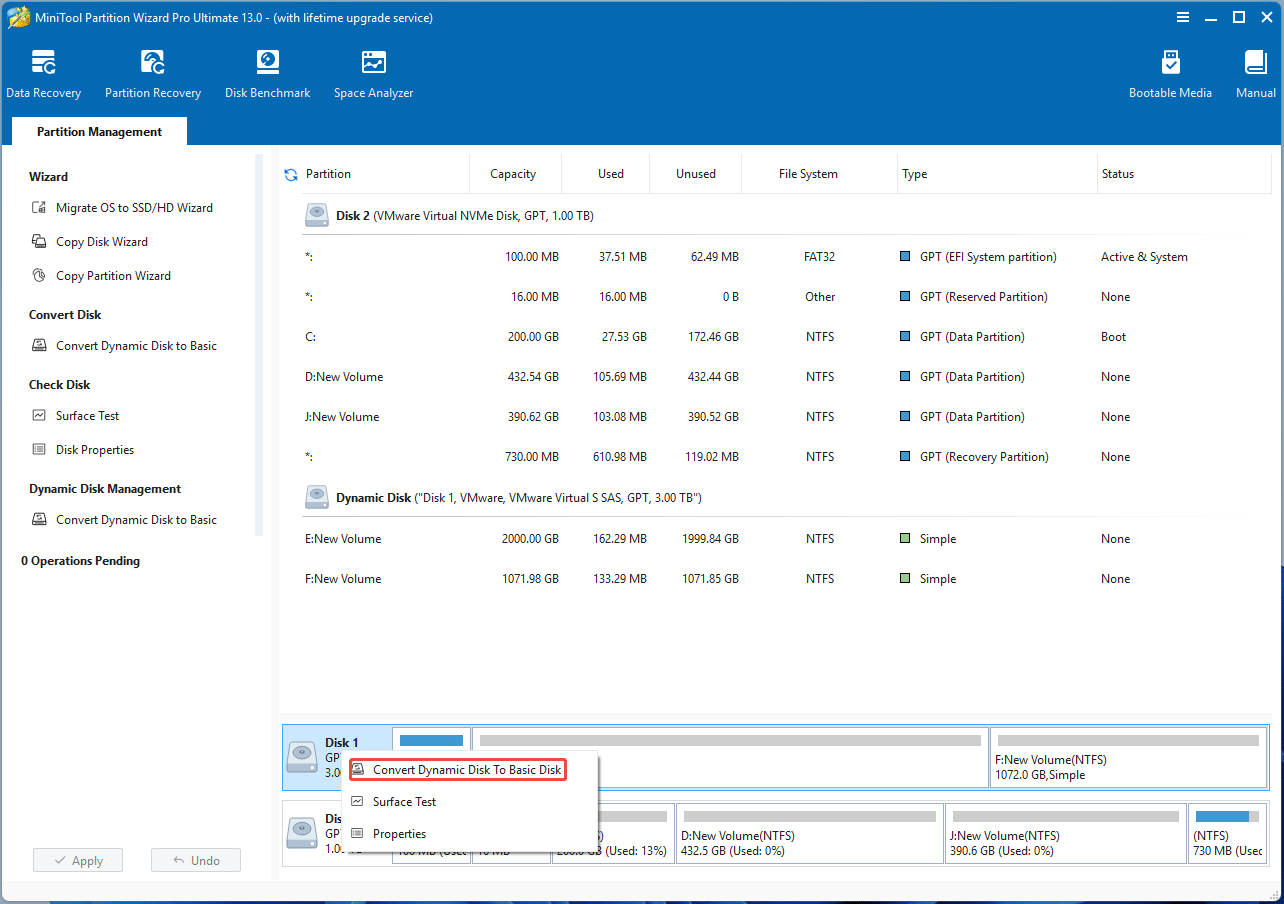Open the hamburger menu at top right
The height and width of the screenshot is (904, 1284).
coord(1183,17)
